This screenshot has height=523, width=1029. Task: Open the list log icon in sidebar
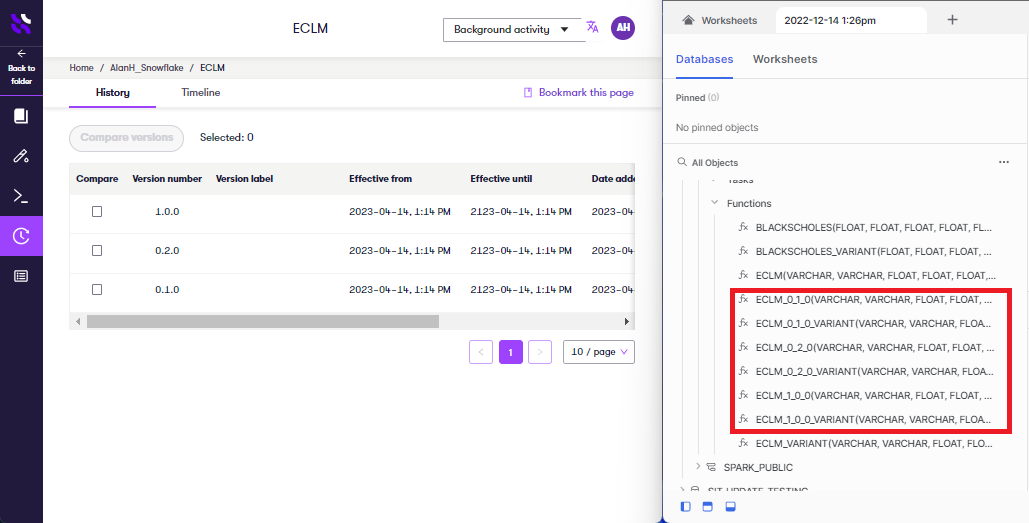point(21,276)
